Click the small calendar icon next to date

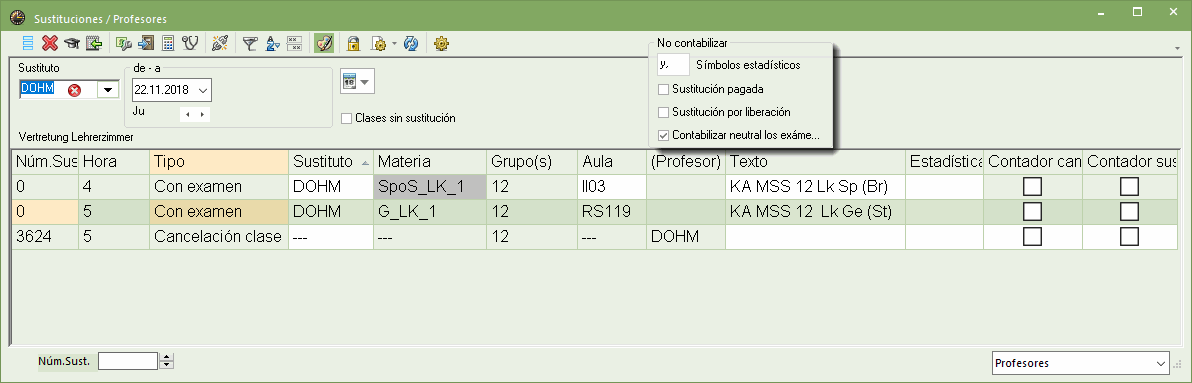pyautogui.click(x=350, y=81)
